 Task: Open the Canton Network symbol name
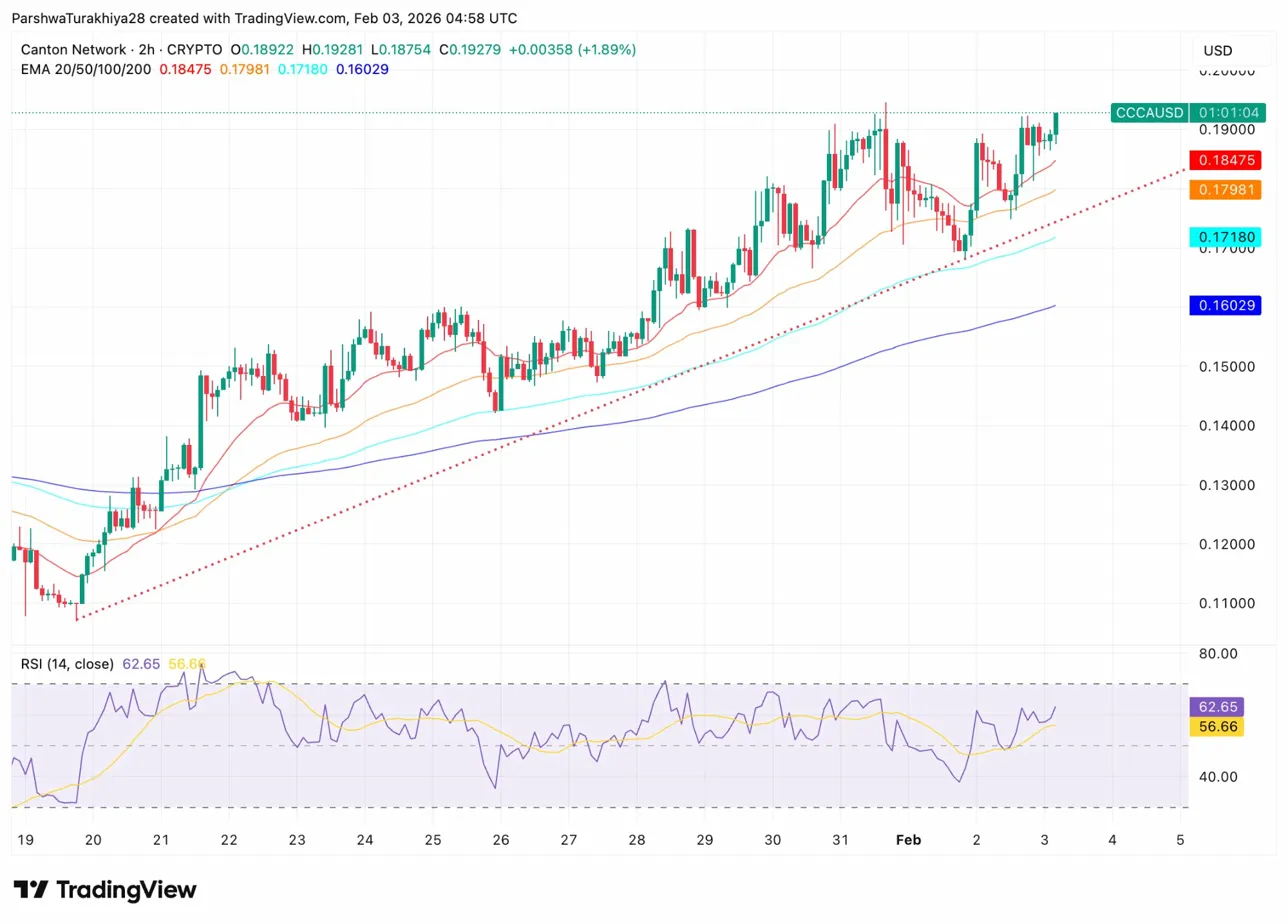tap(71, 49)
